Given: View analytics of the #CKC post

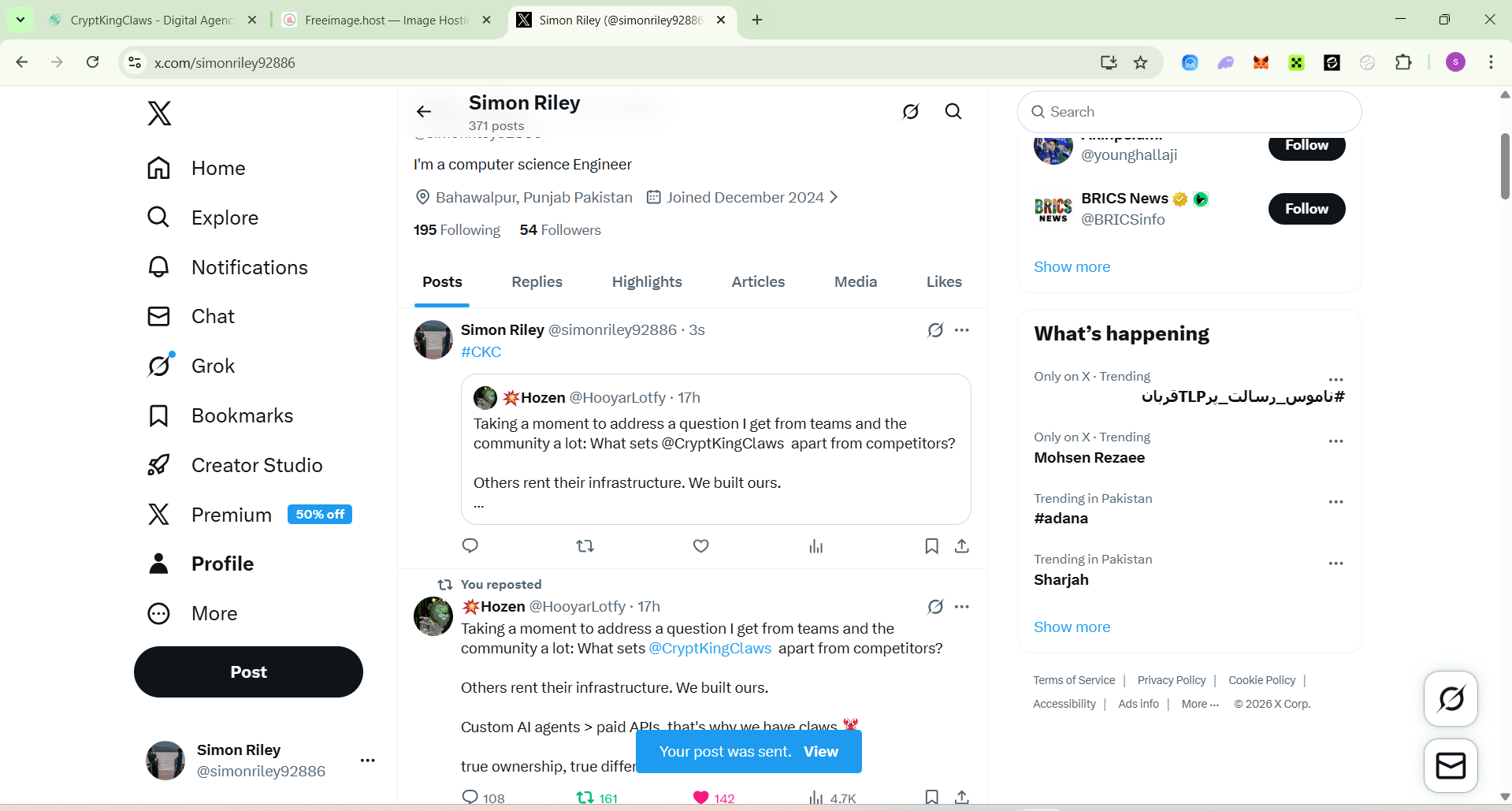Looking at the screenshot, I should 815,545.
